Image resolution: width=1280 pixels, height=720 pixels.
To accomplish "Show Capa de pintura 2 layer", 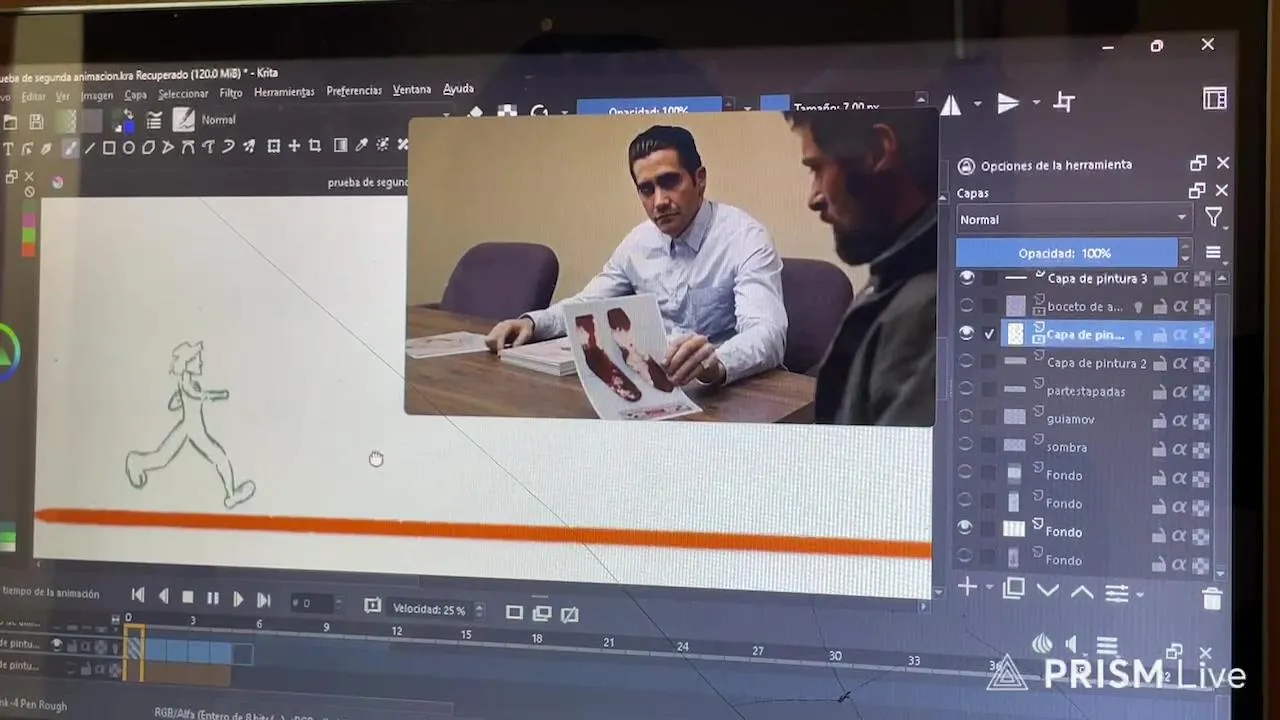I will tap(966, 361).
